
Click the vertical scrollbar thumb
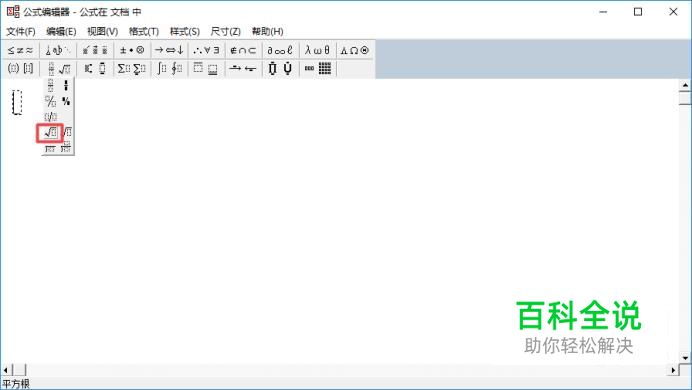[x=685, y=98]
